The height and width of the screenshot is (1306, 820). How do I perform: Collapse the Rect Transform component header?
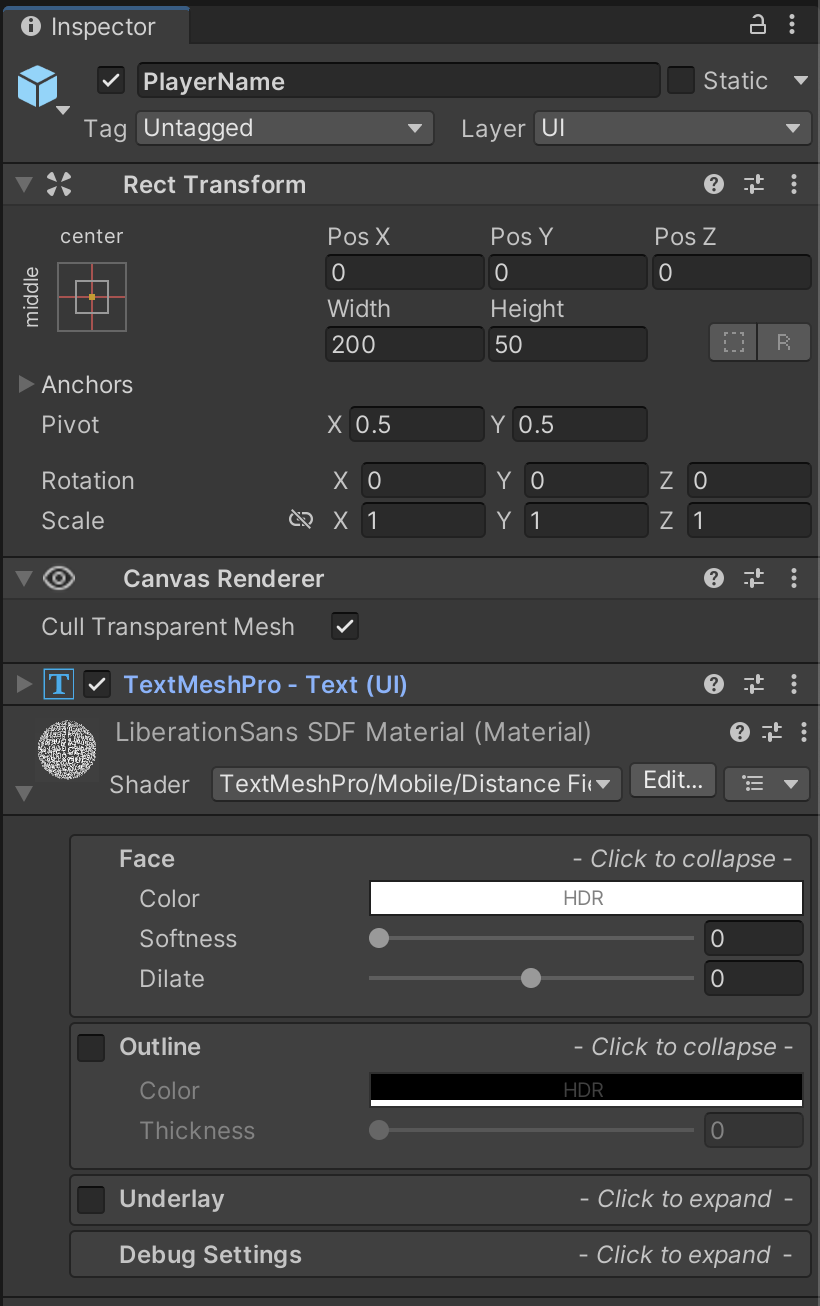pyautogui.click(x=26, y=185)
